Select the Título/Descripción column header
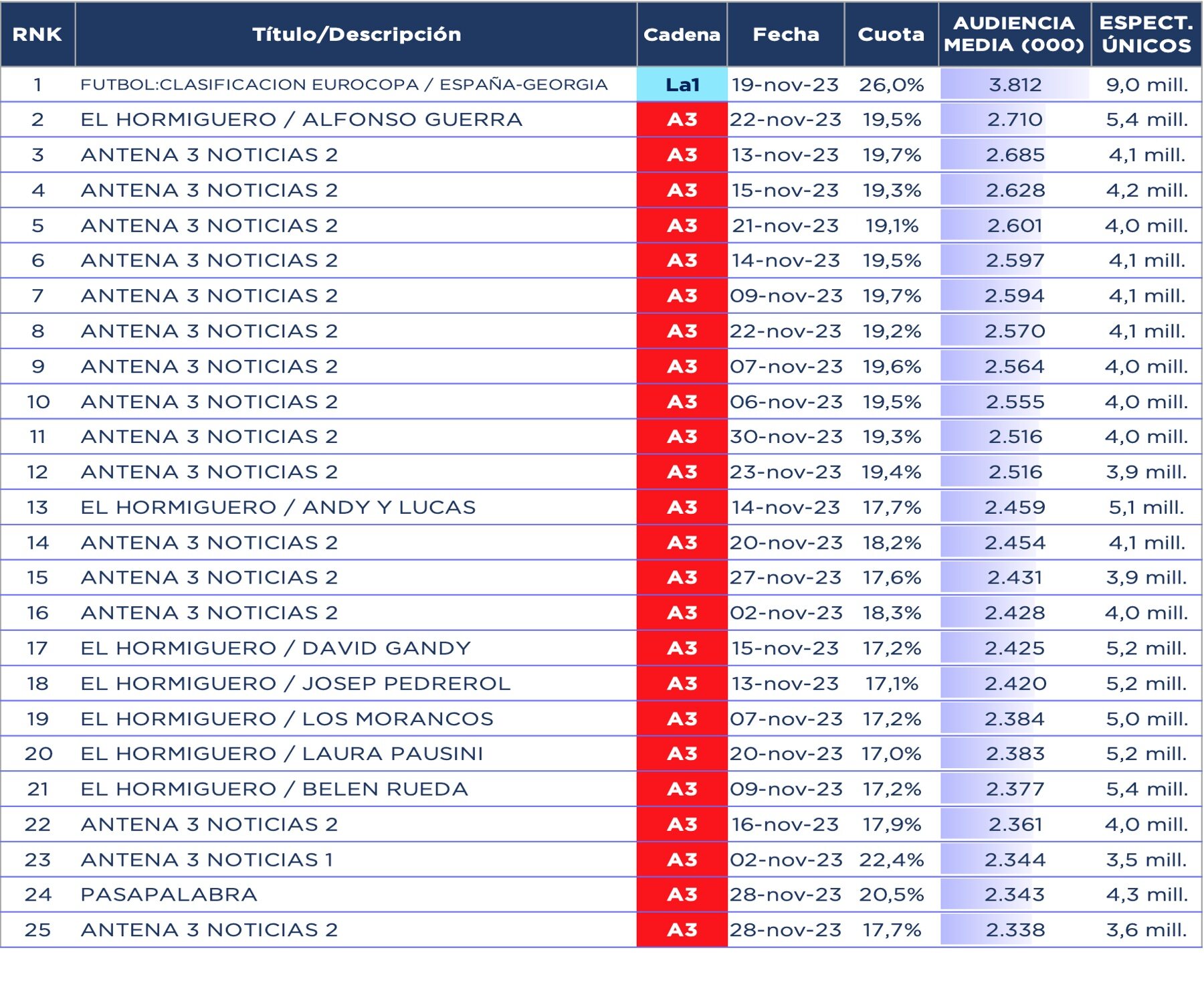This screenshot has width=1204, height=1003. coord(356,34)
